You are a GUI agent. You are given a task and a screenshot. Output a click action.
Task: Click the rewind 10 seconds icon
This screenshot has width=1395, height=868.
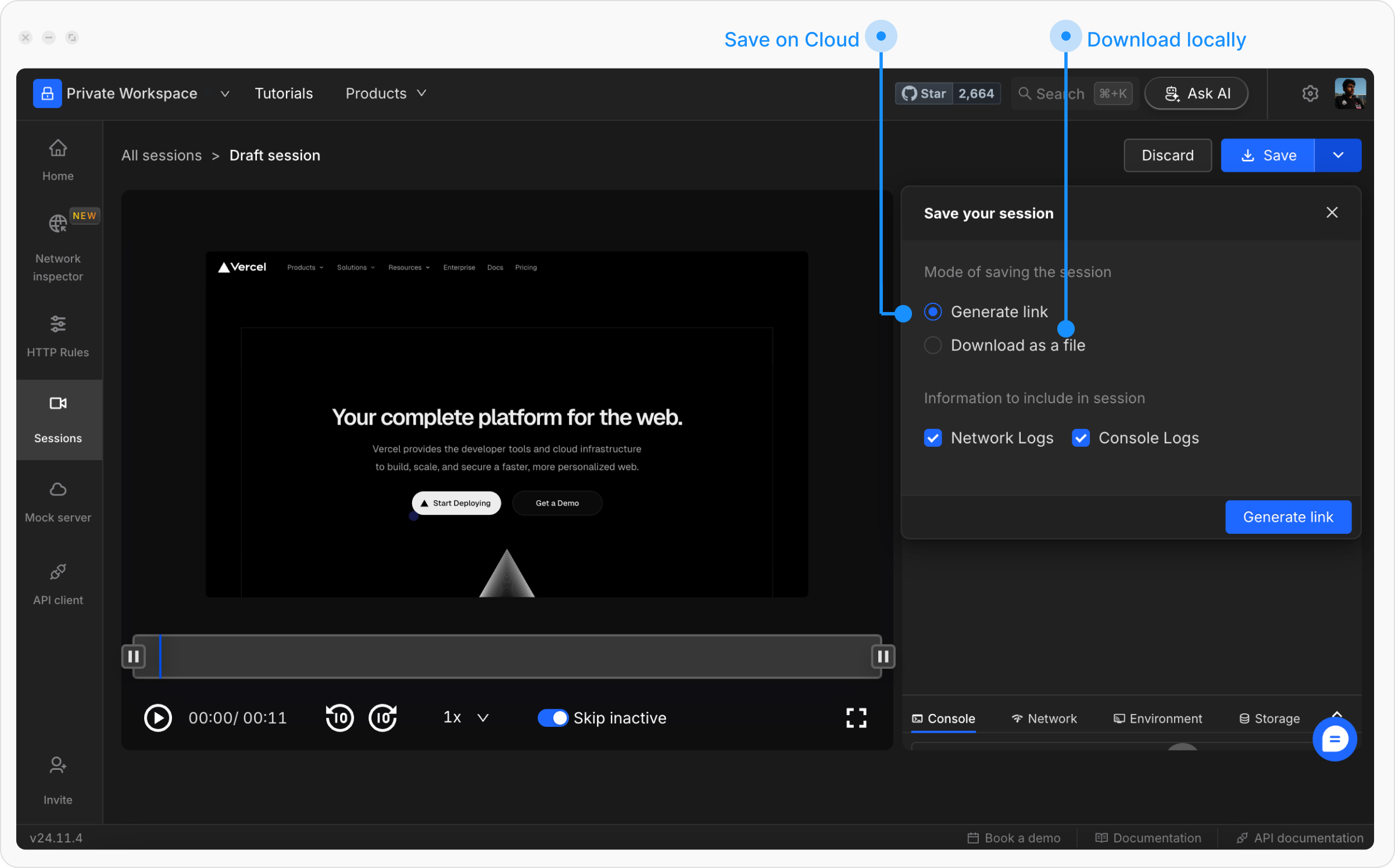(x=340, y=718)
